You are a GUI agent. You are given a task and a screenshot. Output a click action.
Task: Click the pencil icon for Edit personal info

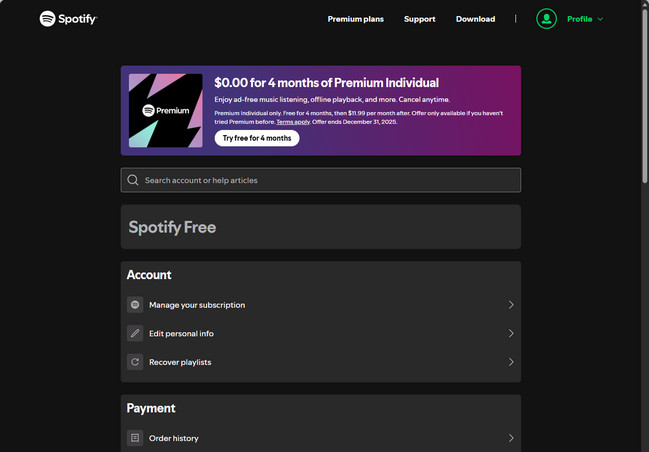135,333
